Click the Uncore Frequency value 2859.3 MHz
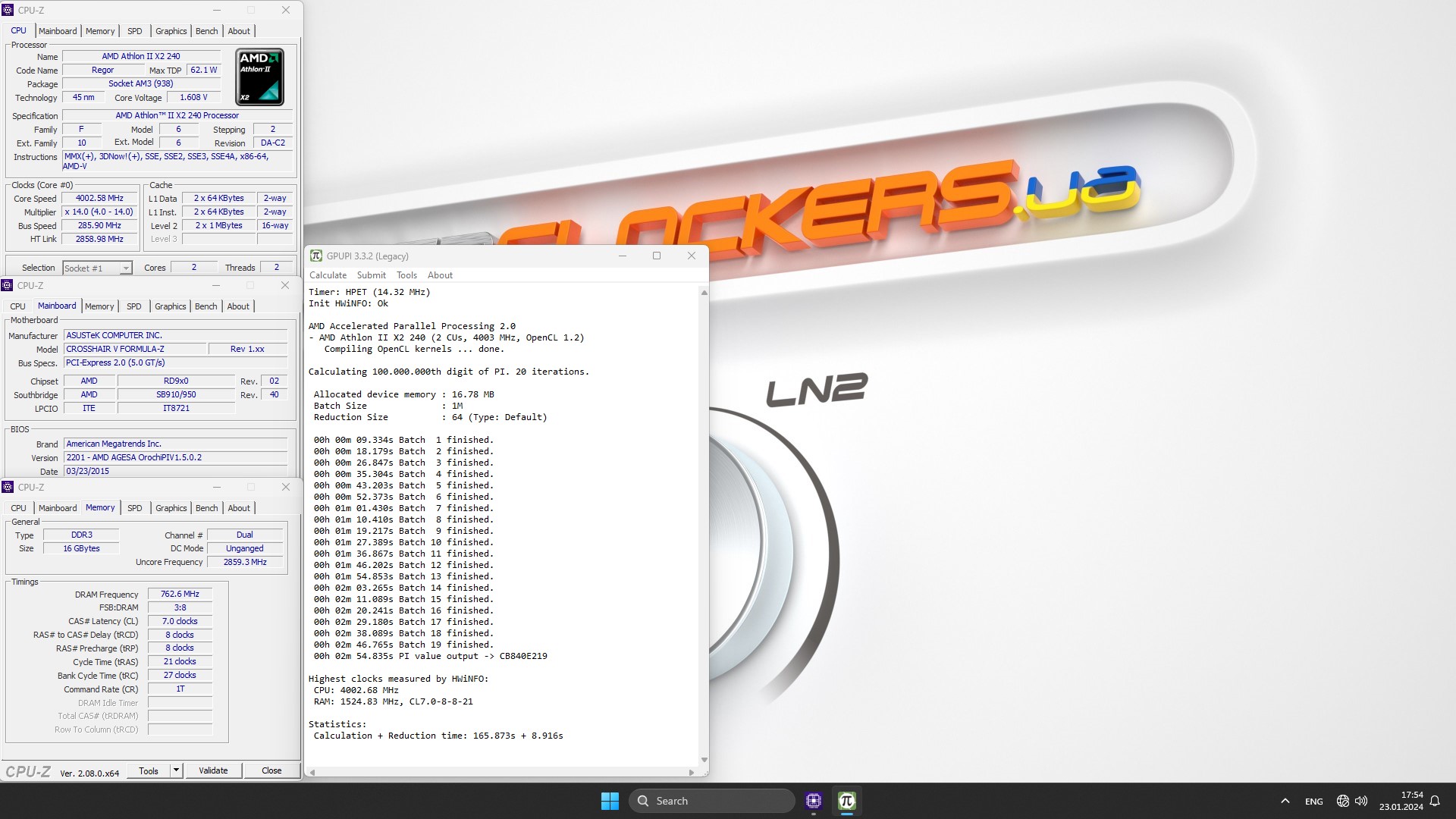 coord(245,562)
